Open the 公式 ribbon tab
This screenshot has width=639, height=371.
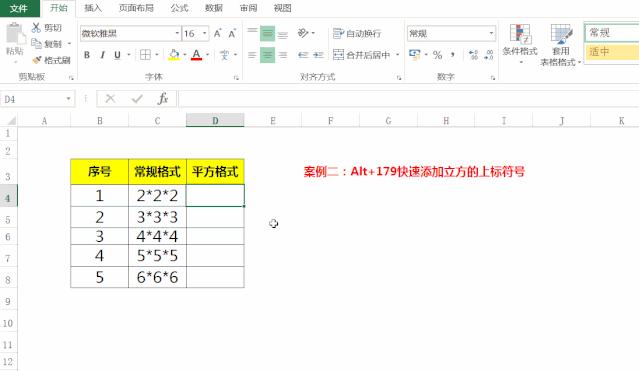click(x=179, y=8)
